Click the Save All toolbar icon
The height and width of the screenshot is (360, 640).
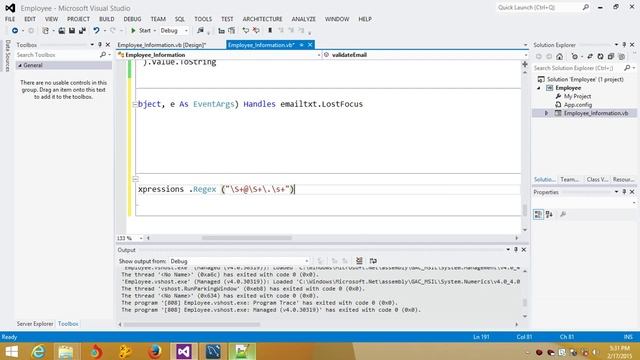82,31
